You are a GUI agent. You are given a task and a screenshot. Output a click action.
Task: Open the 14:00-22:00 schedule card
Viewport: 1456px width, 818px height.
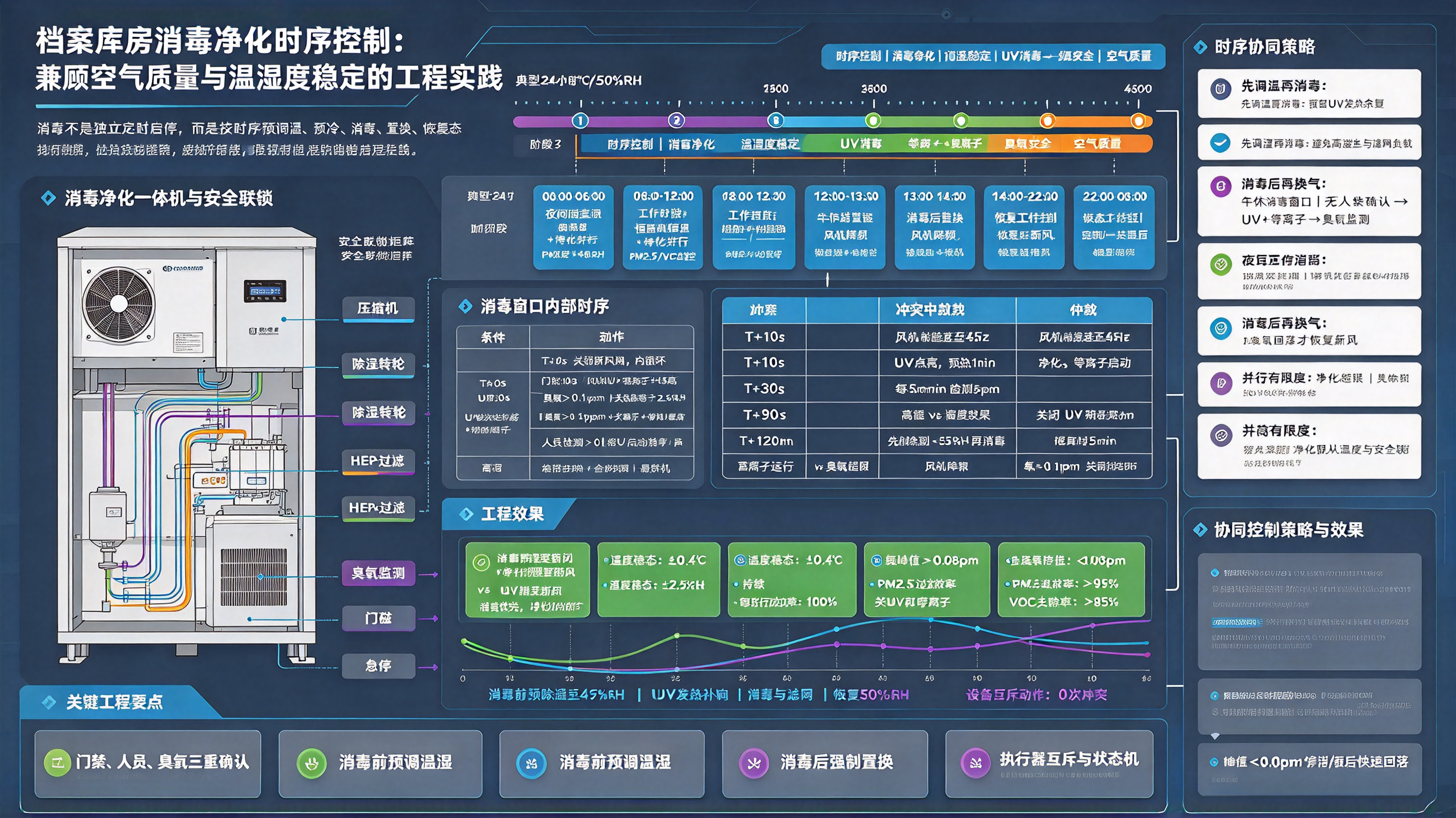pos(1024,228)
